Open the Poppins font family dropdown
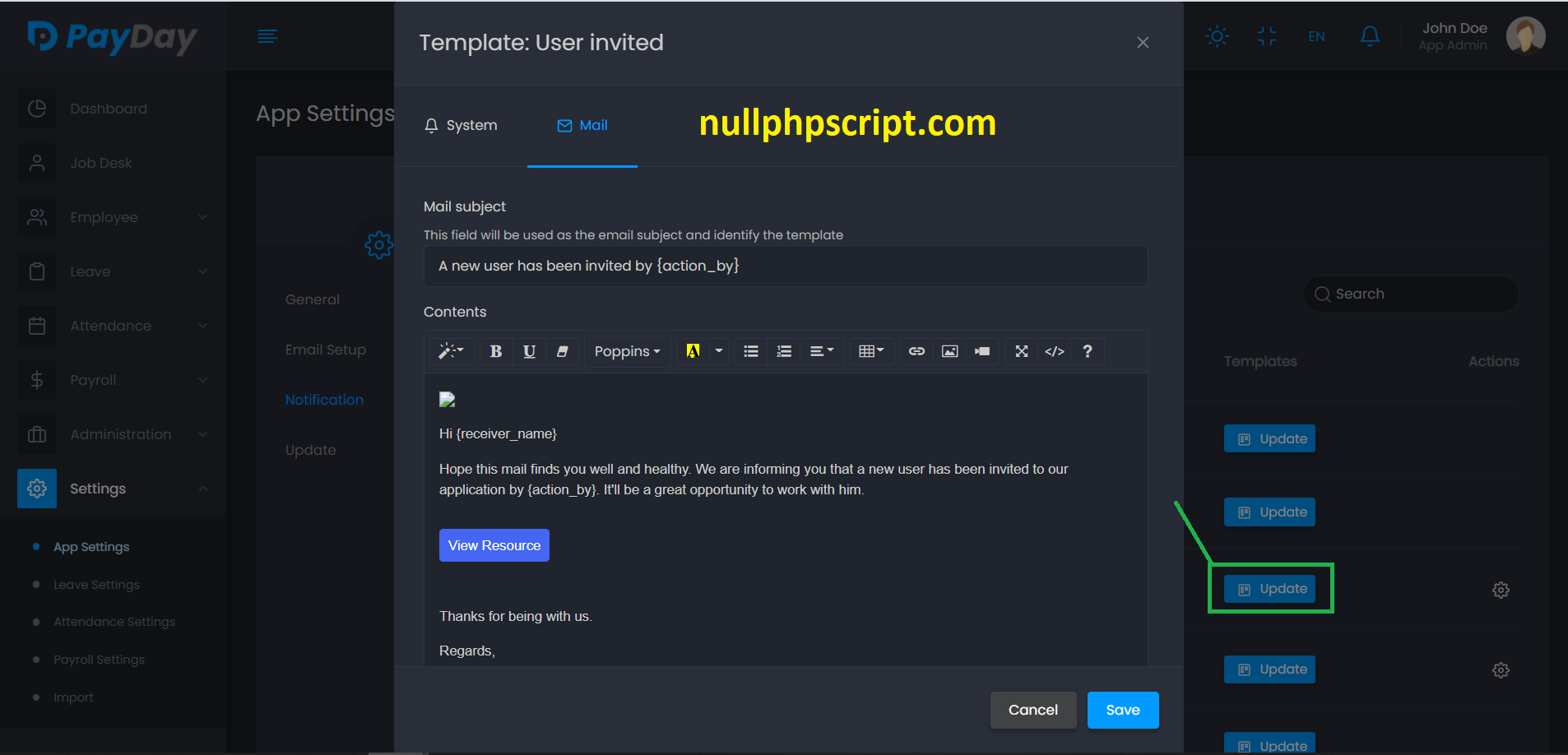Image resolution: width=1568 pixels, height=755 pixels. point(627,351)
